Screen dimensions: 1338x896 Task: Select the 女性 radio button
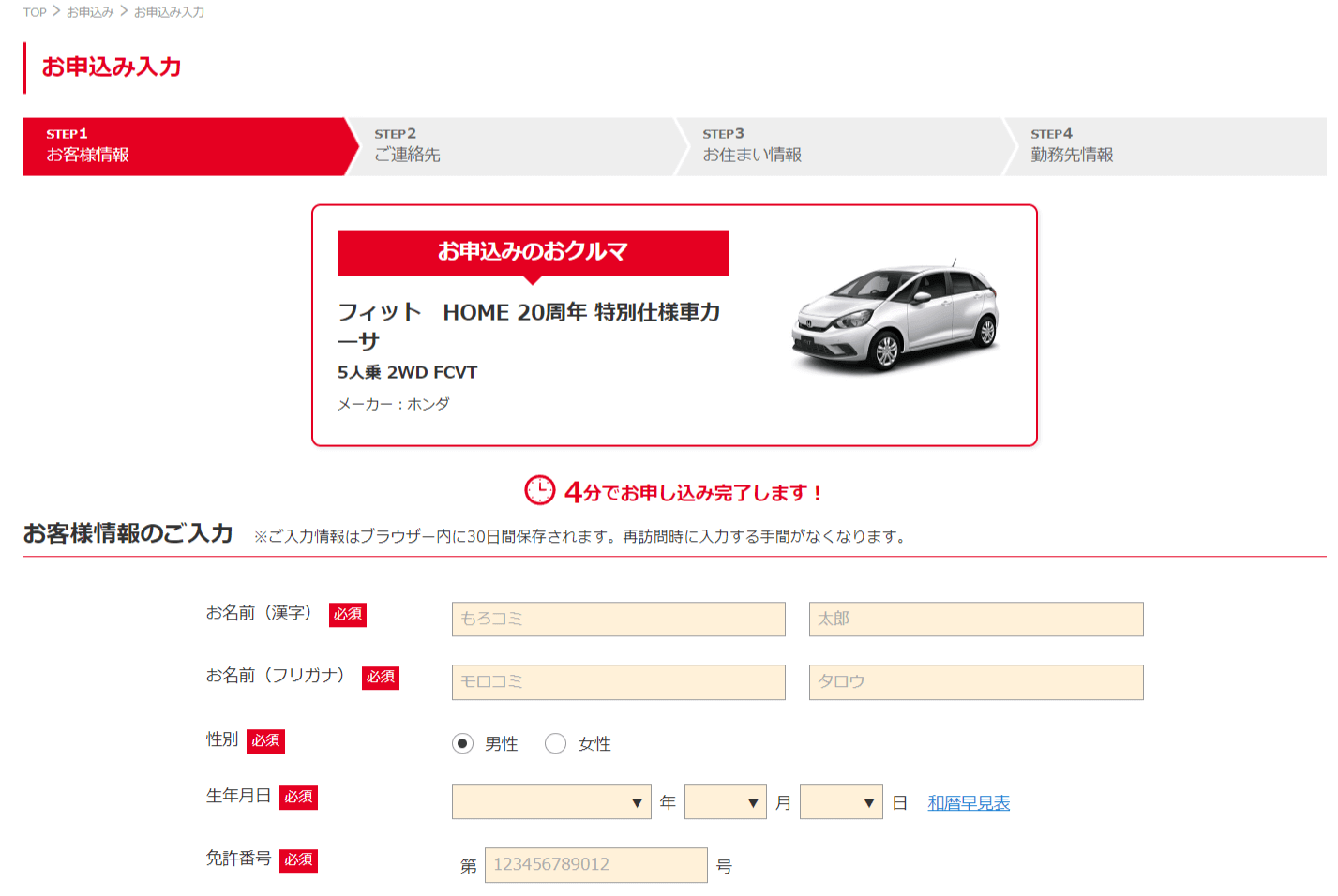point(555,743)
